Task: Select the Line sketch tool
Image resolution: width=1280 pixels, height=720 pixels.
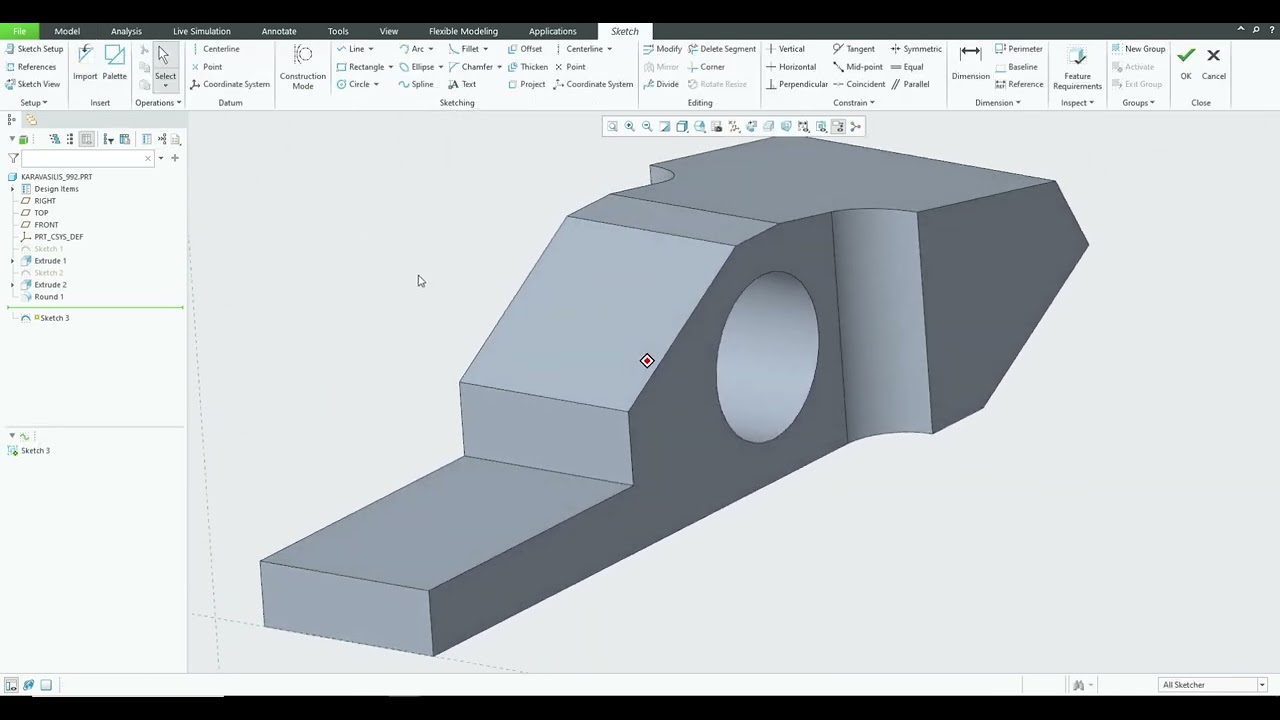Action: (350, 49)
